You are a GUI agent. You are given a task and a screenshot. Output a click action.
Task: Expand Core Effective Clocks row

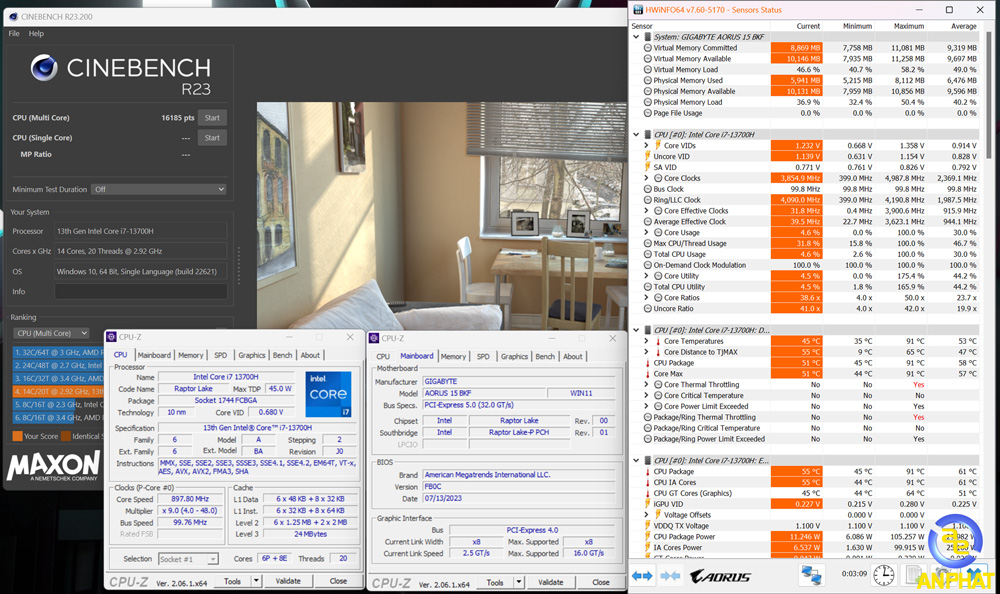point(646,211)
